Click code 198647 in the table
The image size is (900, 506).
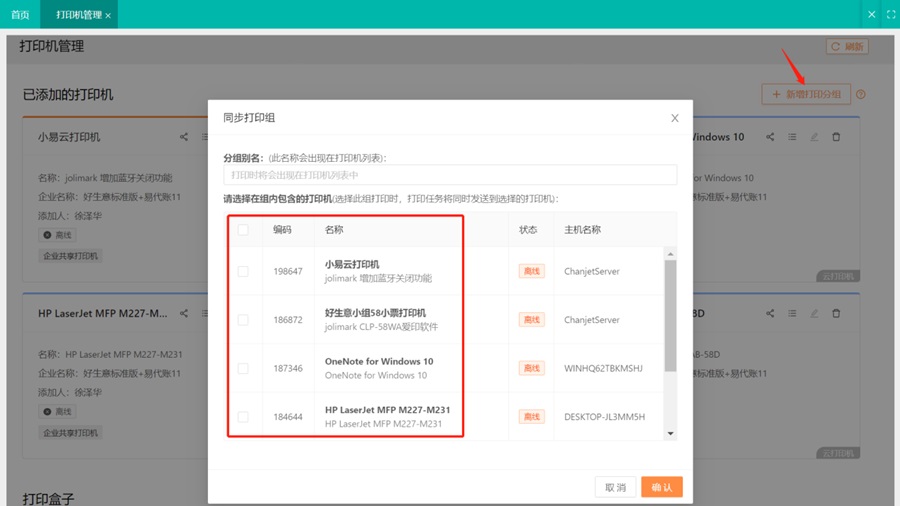click(x=288, y=271)
